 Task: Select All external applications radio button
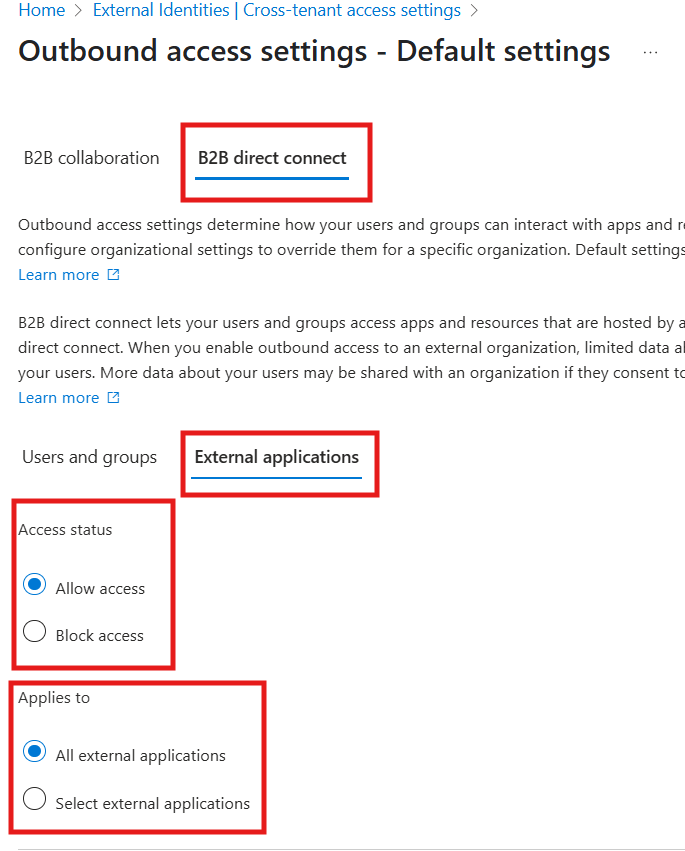click(34, 753)
